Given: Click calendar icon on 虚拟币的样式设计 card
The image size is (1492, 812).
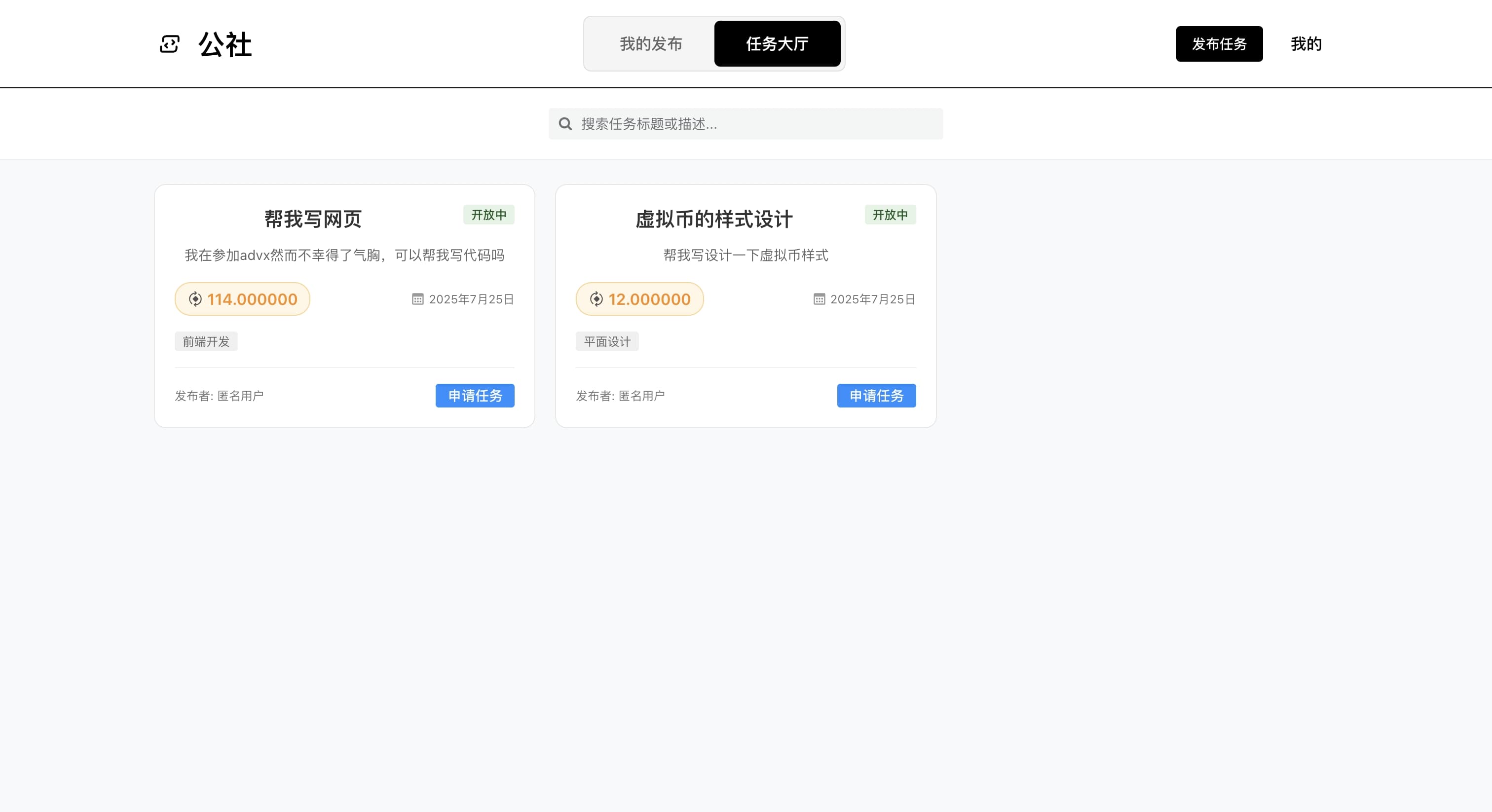Looking at the screenshot, I should 819,299.
